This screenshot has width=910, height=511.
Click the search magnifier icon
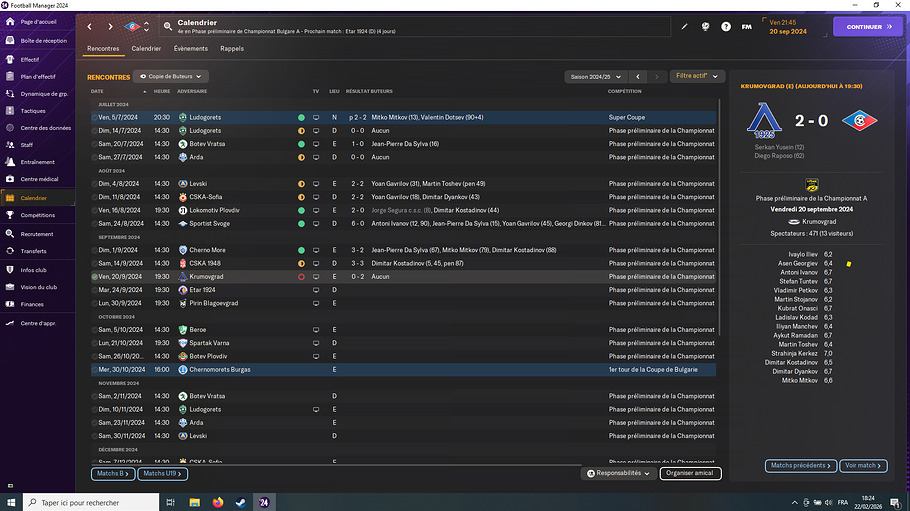click(x=168, y=26)
